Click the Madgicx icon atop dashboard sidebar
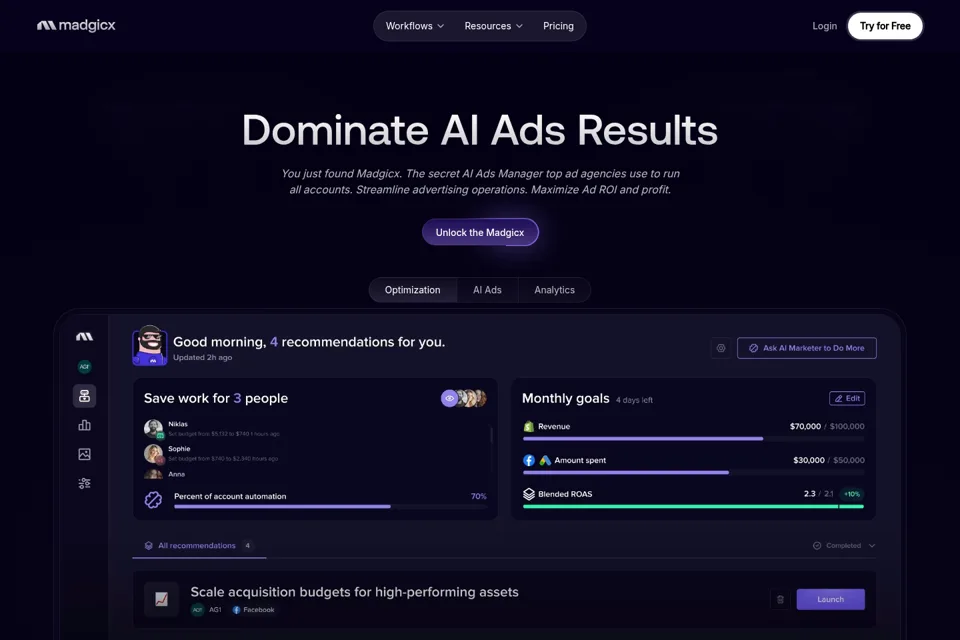 click(x=84, y=336)
